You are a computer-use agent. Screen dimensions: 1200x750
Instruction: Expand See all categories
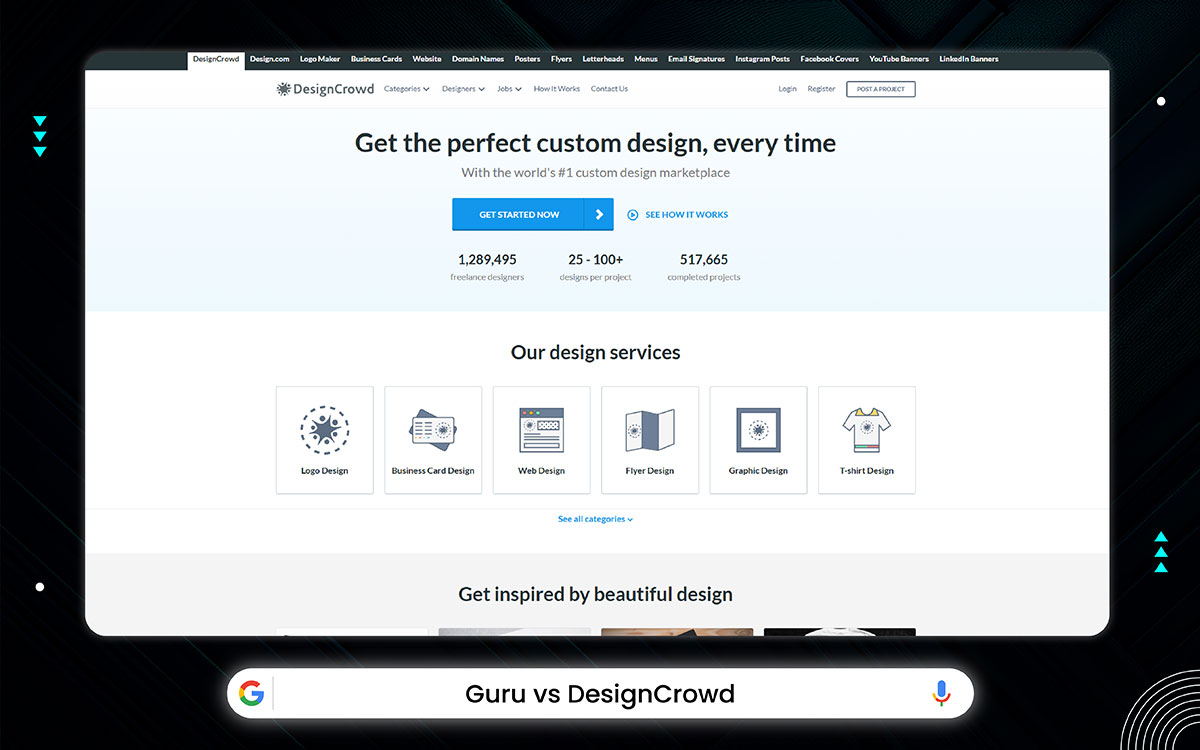point(596,519)
